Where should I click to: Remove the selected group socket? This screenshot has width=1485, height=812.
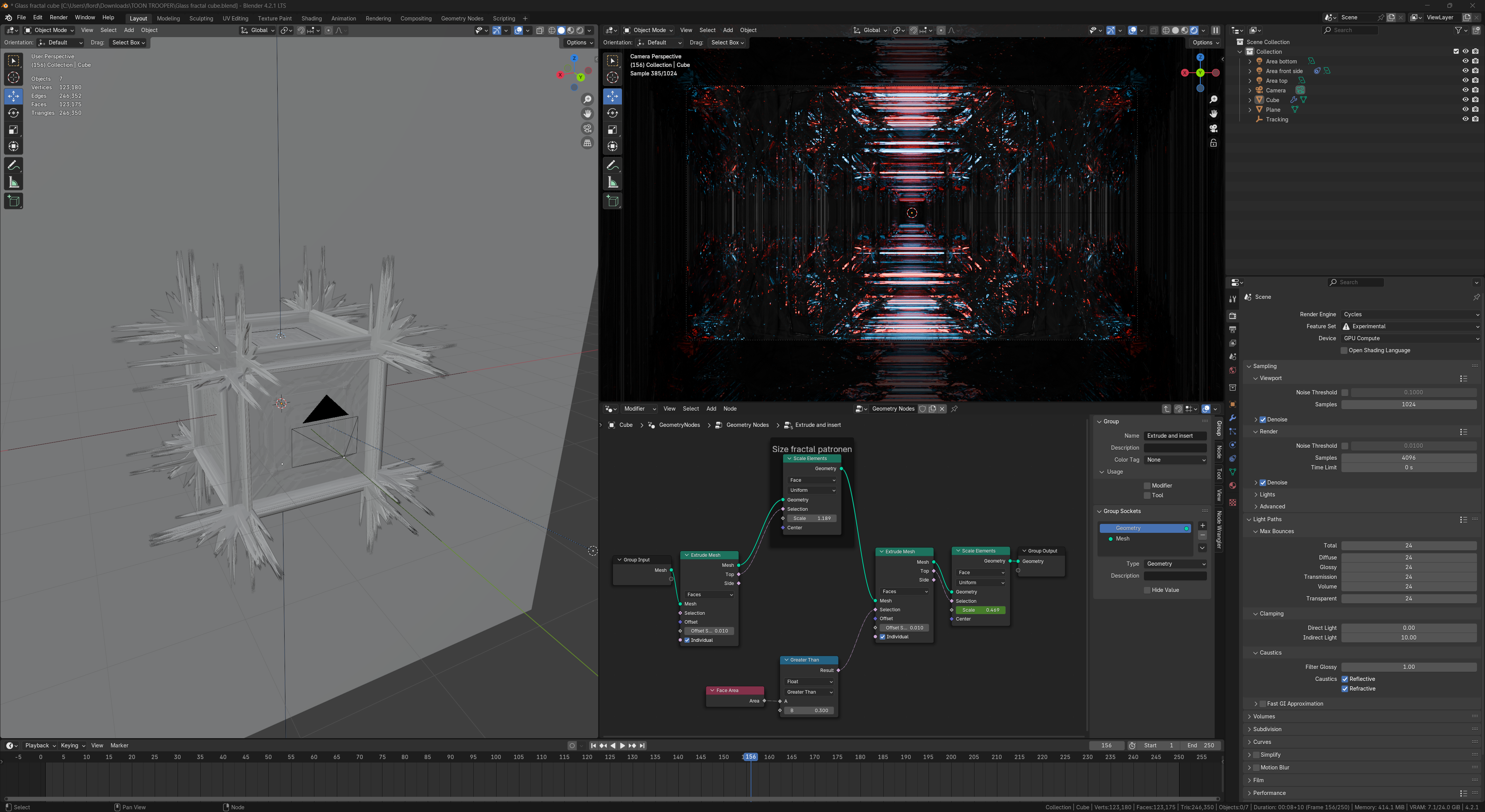point(1202,536)
